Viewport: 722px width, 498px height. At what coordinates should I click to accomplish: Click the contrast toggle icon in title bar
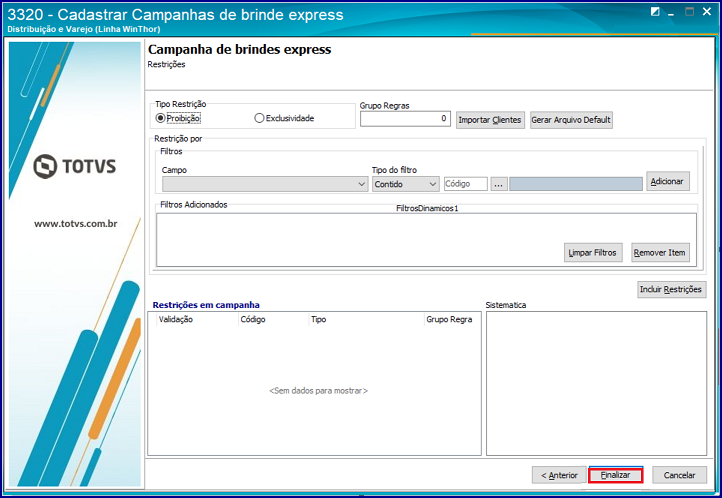(655, 12)
